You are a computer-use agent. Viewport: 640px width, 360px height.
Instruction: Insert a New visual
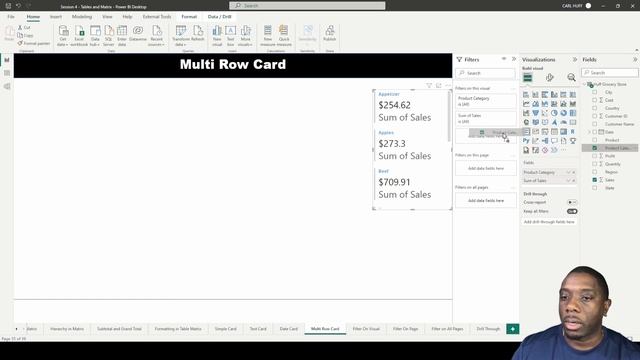217,36
